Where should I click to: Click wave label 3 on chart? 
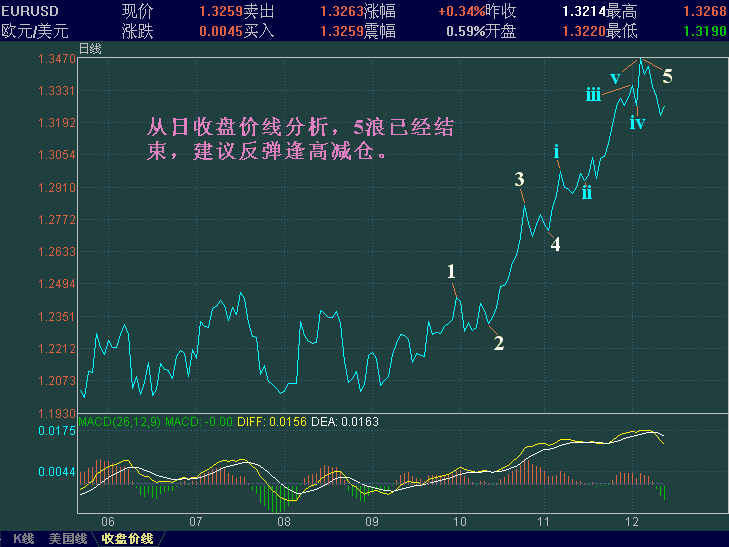pos(520,179)
